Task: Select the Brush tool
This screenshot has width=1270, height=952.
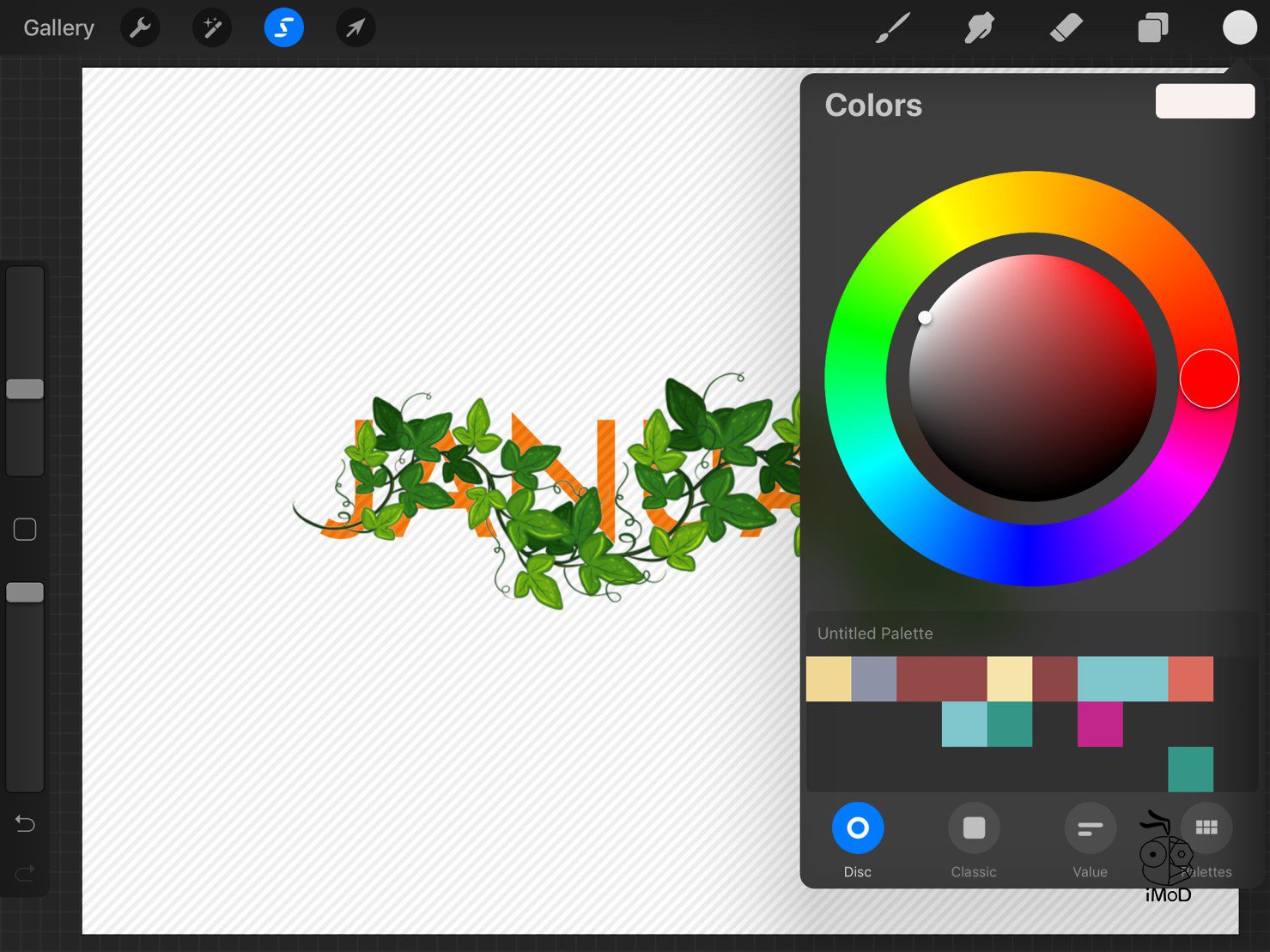Action: (893, 28)
